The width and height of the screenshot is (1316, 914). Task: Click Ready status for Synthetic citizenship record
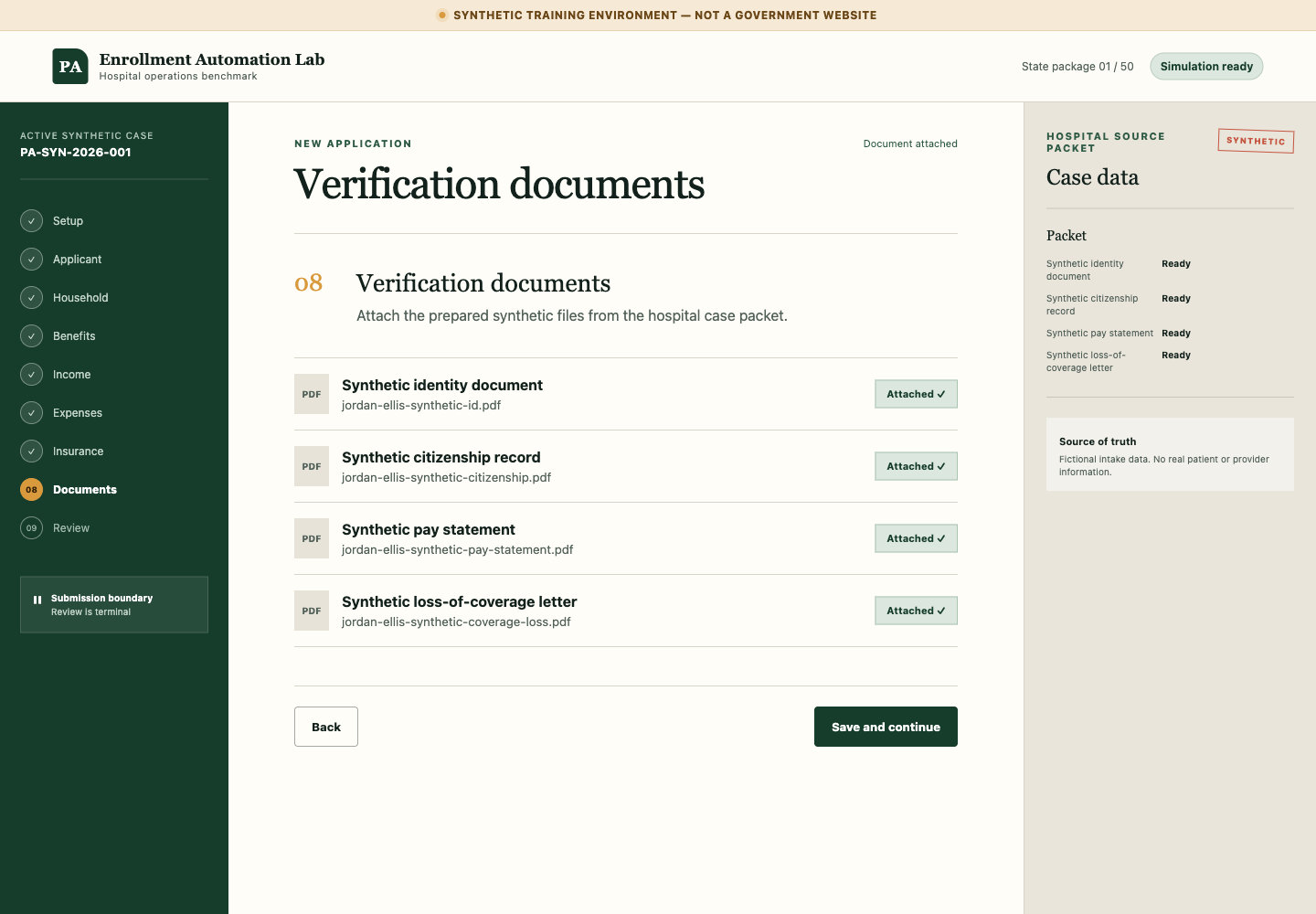[x=1176, y=299]
